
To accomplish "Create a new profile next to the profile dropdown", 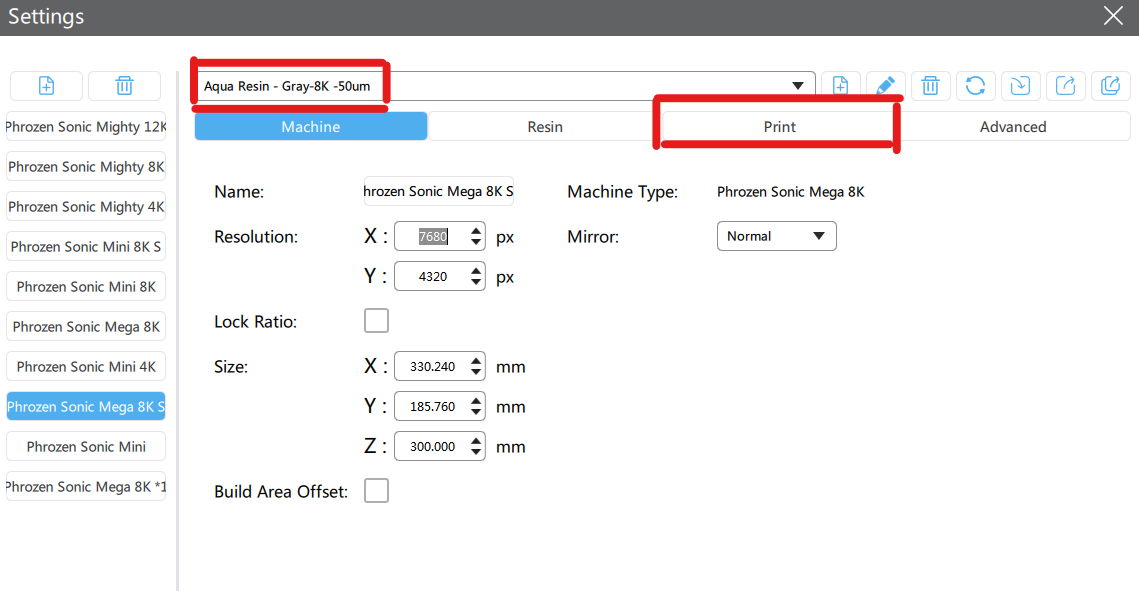I will coord(840,86).
